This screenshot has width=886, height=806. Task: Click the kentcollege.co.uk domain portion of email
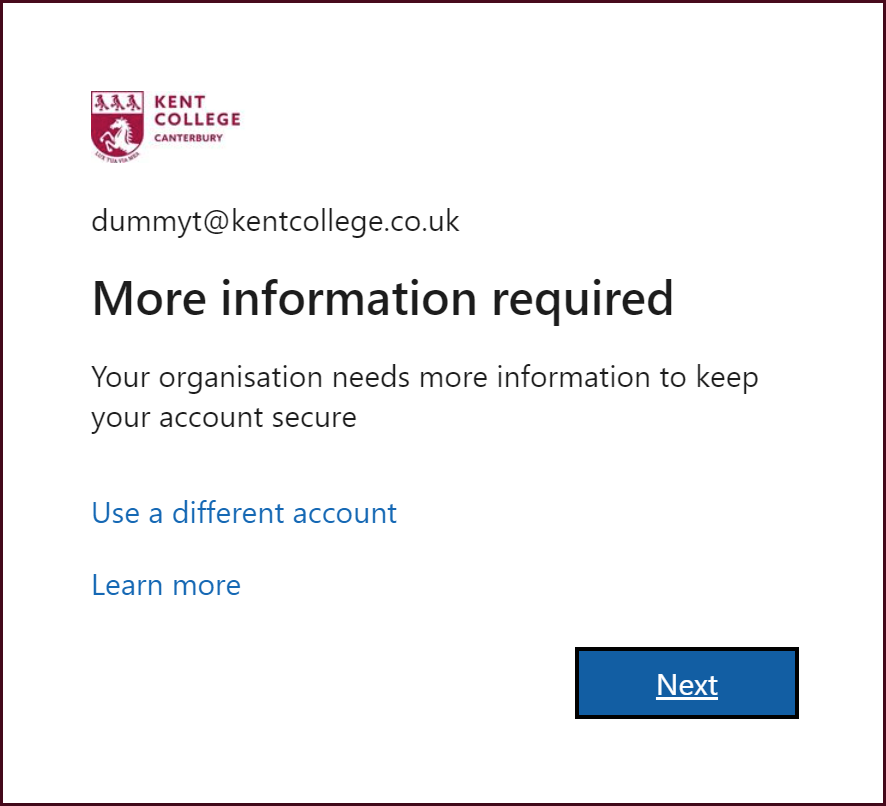click(345, 222)
